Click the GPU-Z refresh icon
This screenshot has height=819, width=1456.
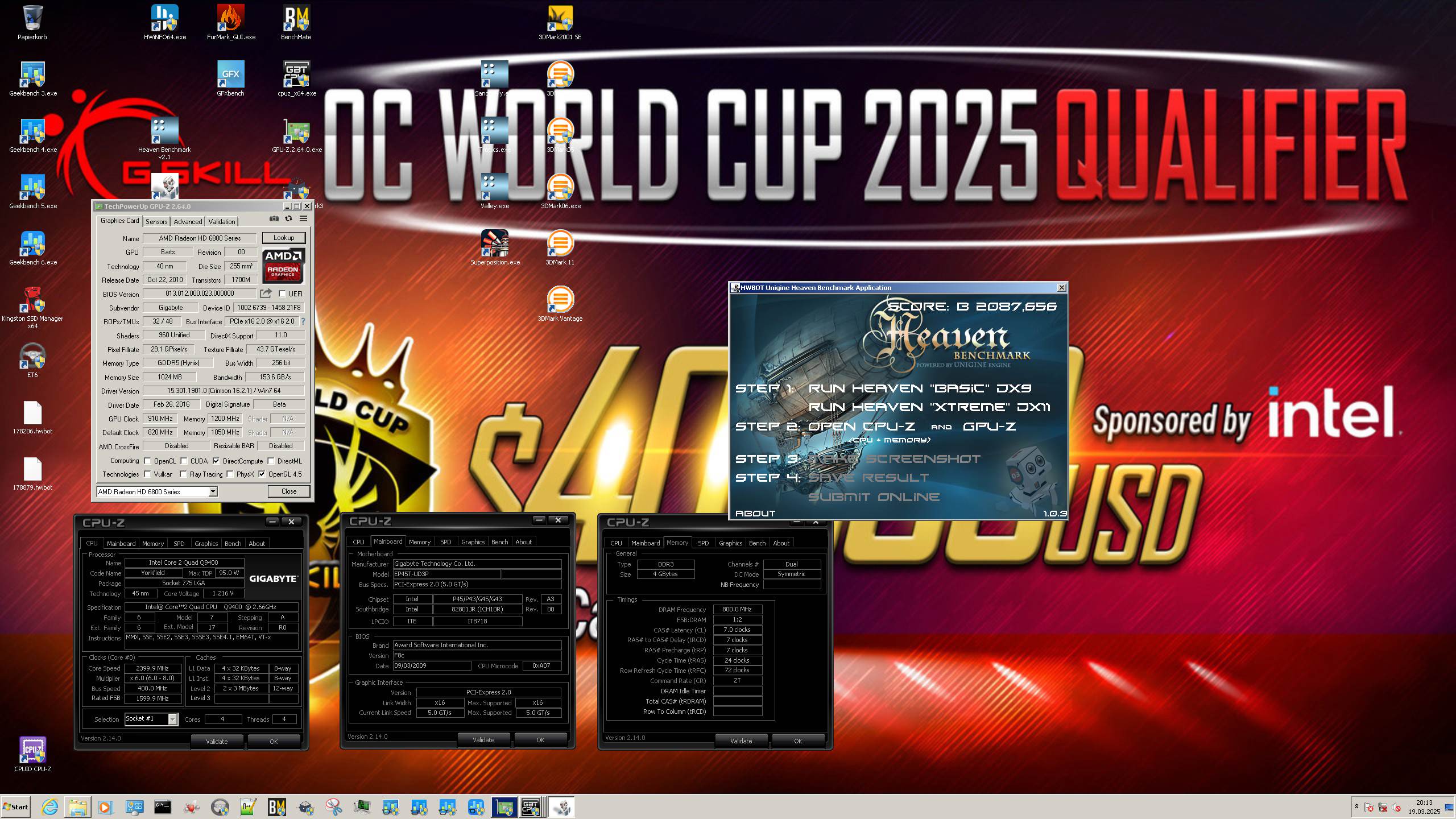288,219
